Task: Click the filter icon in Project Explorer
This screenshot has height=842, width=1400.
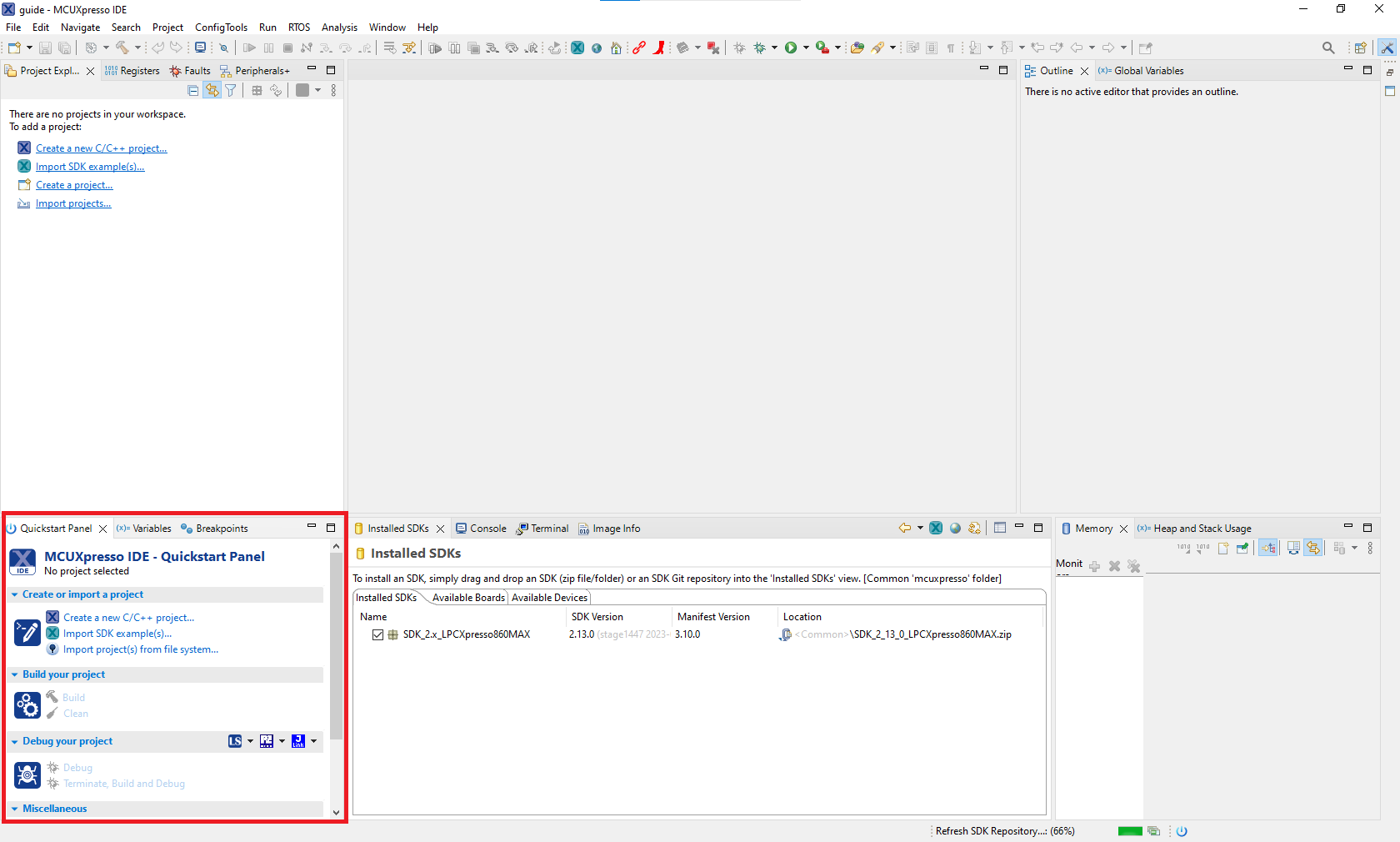Action: pyautogui.click(x=231, y=91)
